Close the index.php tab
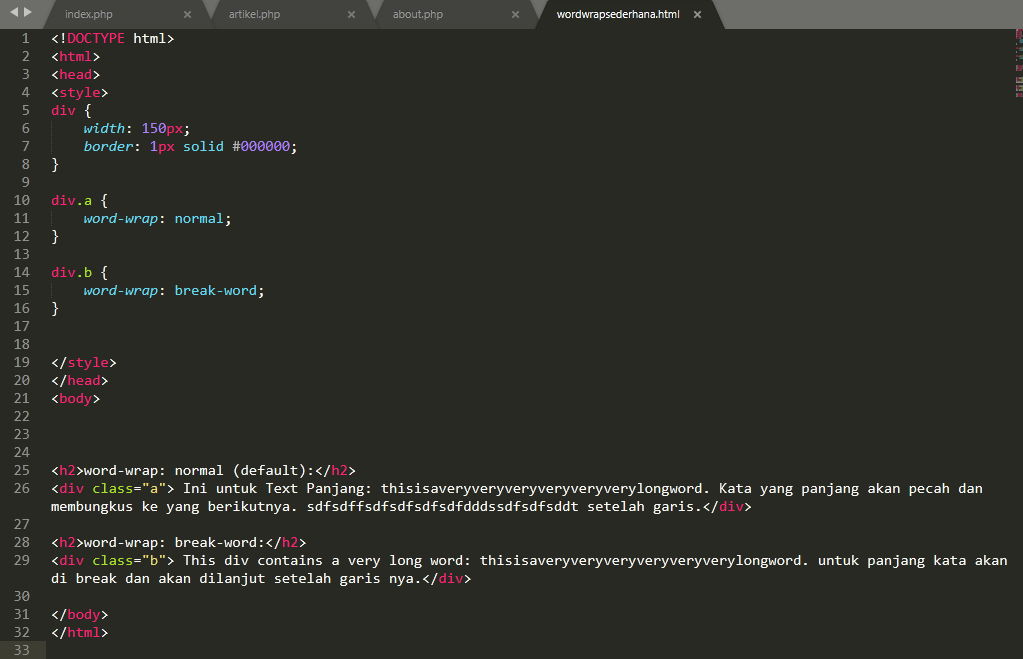 pyautogui.click(x=188, y=14)
